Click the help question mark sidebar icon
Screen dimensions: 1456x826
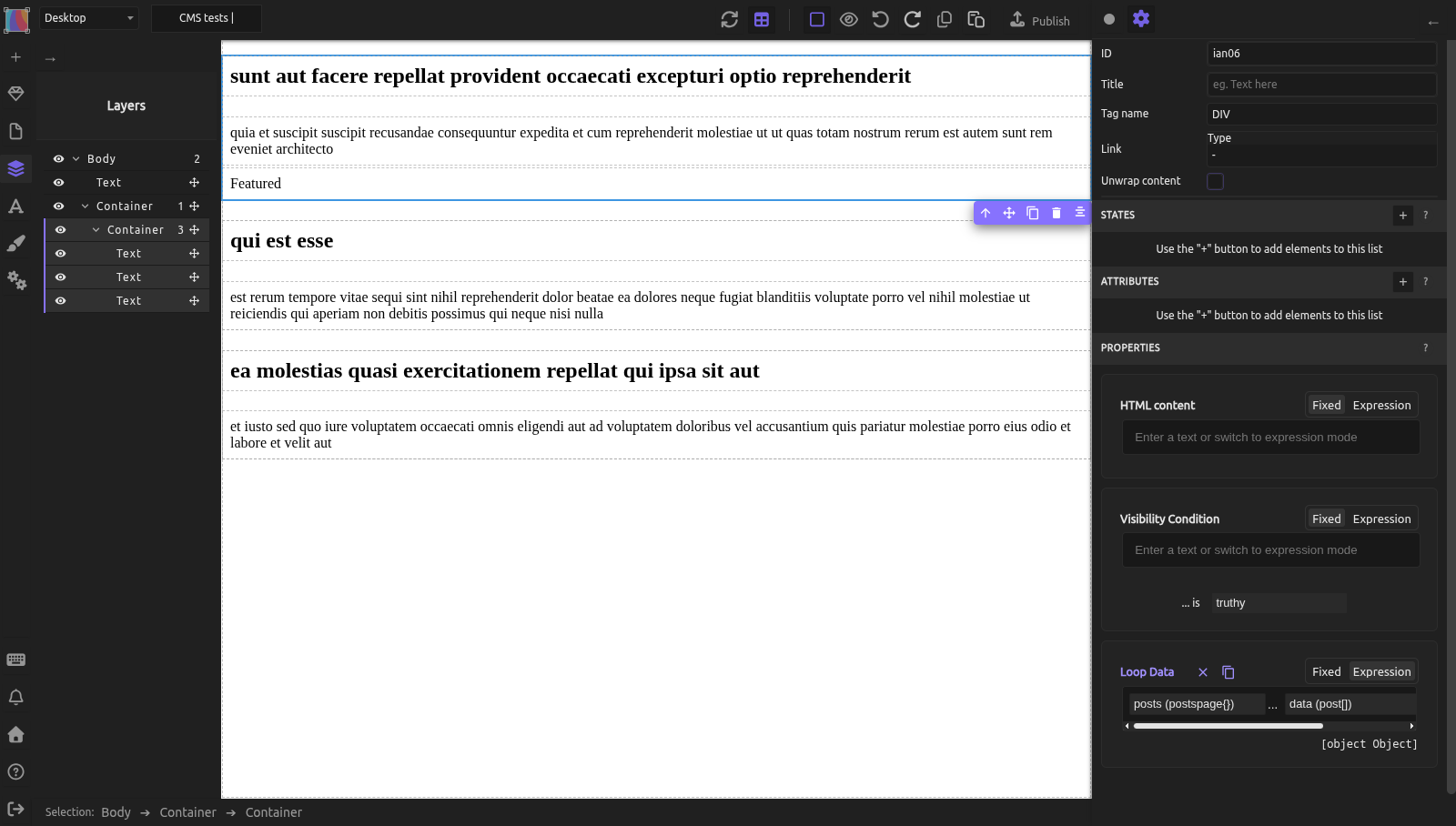[x=15, y=771]
